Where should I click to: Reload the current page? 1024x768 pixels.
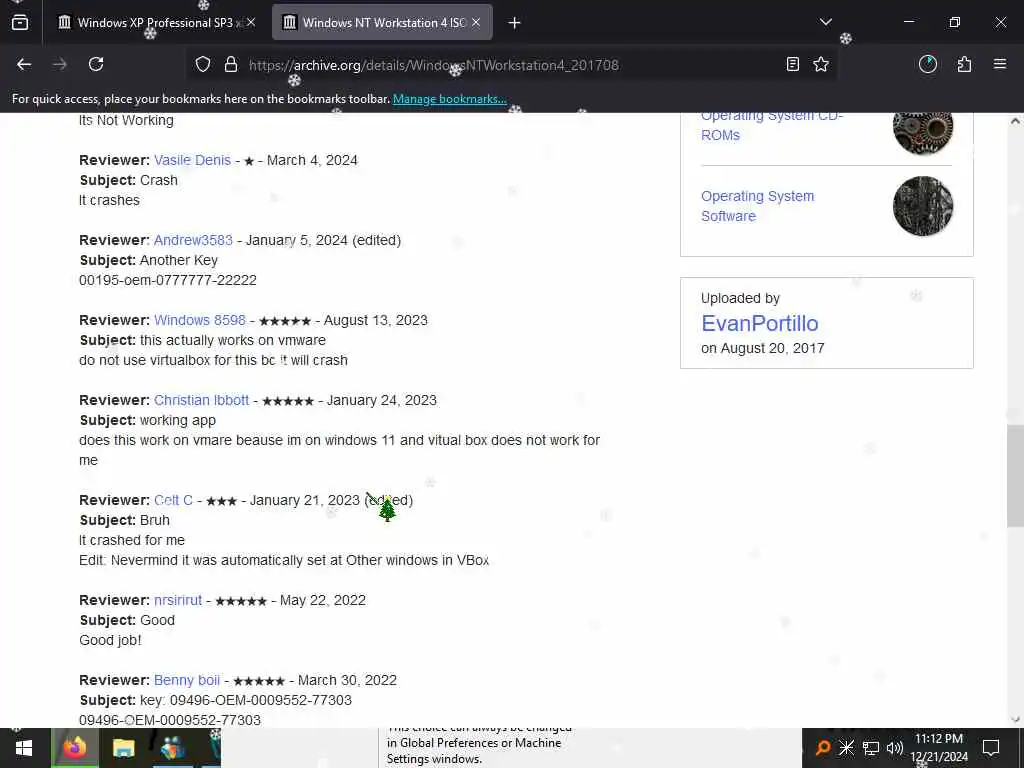coord(96,64)
